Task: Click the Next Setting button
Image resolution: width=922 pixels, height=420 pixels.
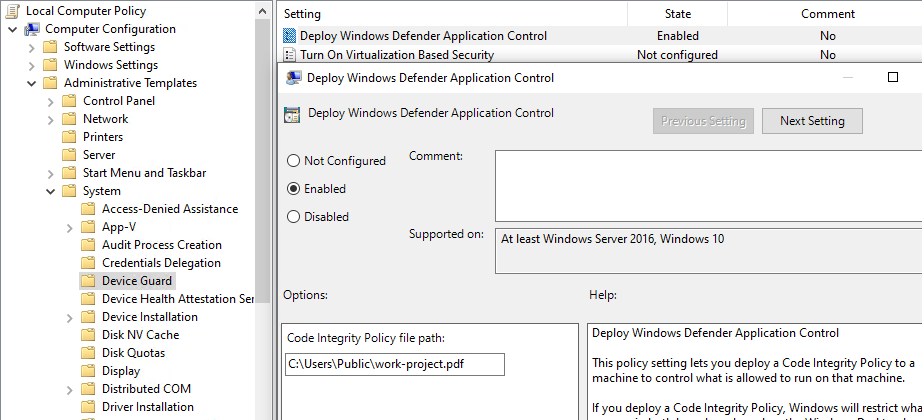Action: (812, 121)
